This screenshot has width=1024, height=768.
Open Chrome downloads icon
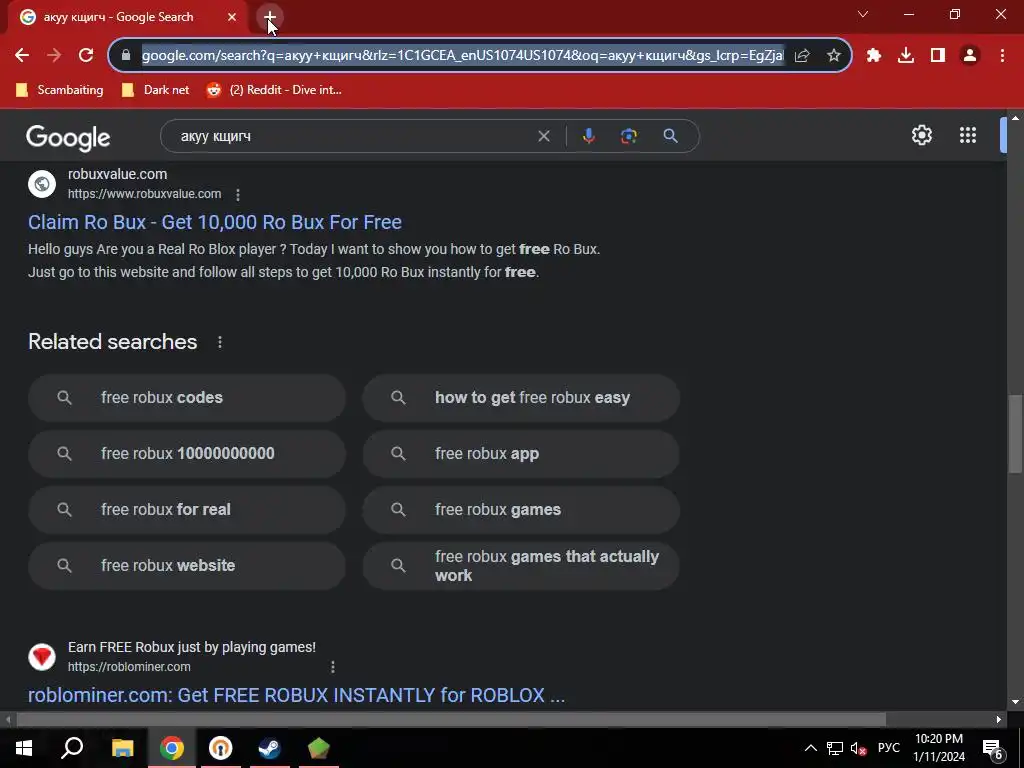pos(906,56)
